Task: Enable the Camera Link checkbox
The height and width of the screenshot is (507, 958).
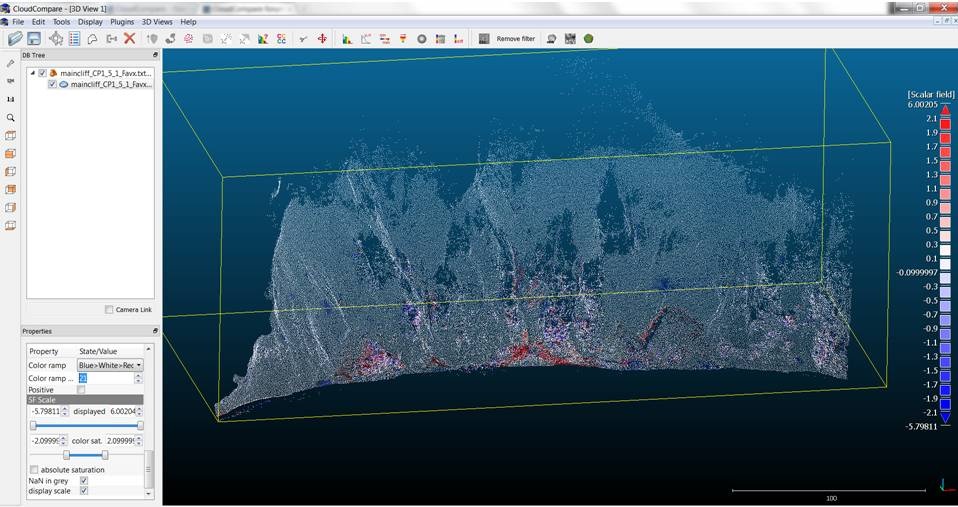Action: coord(109,310)
